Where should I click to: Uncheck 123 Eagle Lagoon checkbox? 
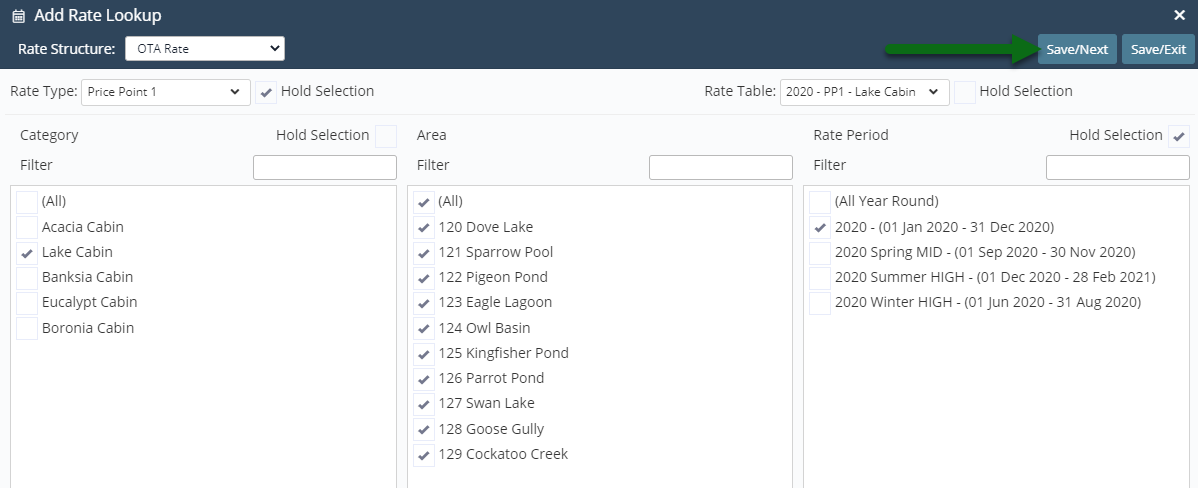click(x=423, y=303)
